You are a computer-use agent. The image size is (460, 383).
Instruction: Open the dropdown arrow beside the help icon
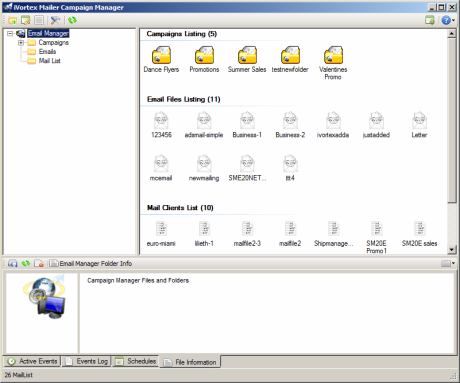coord(453,21)
